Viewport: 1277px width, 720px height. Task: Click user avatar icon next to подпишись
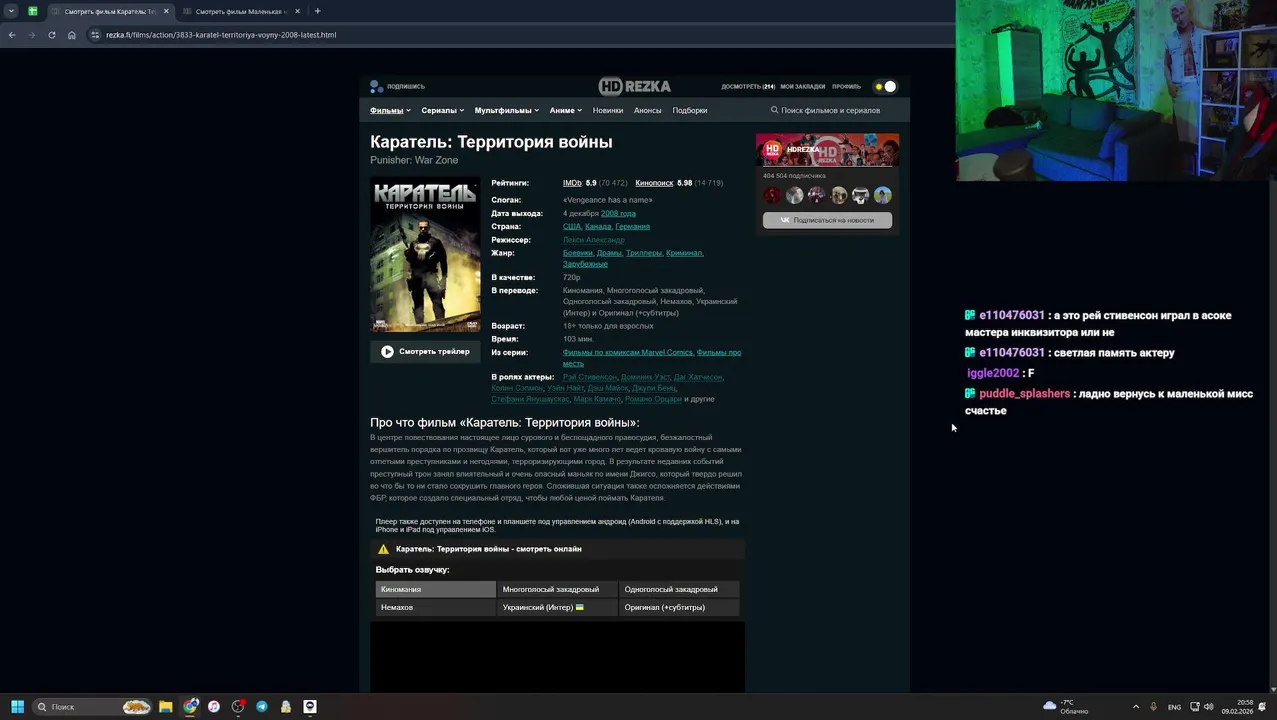376,87
